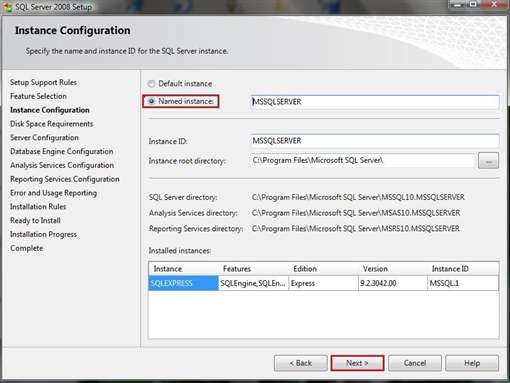
Task: Click the Named instance name text field
Action: [375, 102]
